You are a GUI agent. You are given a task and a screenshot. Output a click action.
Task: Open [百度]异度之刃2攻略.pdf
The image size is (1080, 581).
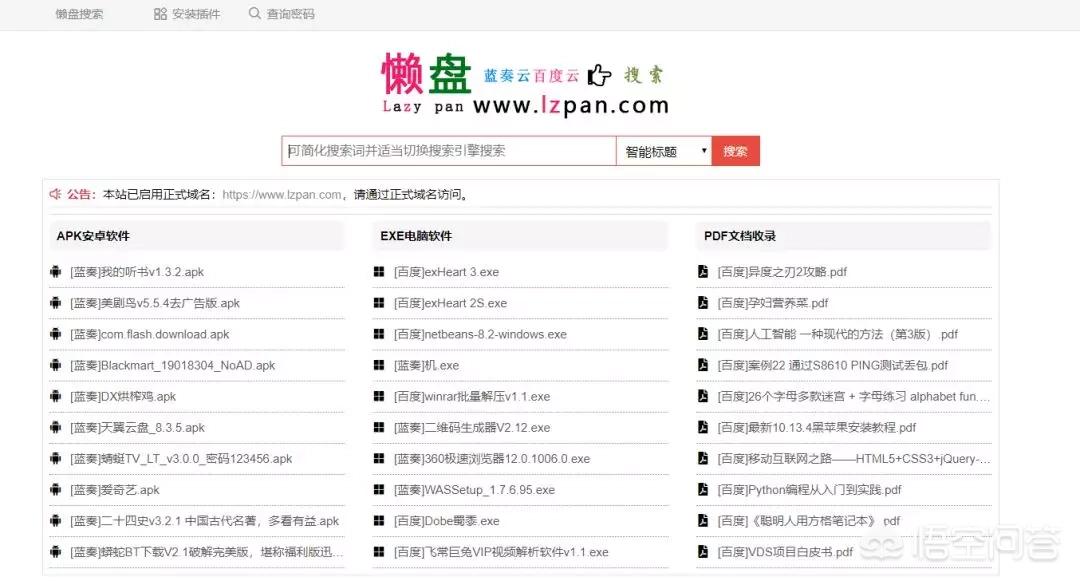click(782, 272)
